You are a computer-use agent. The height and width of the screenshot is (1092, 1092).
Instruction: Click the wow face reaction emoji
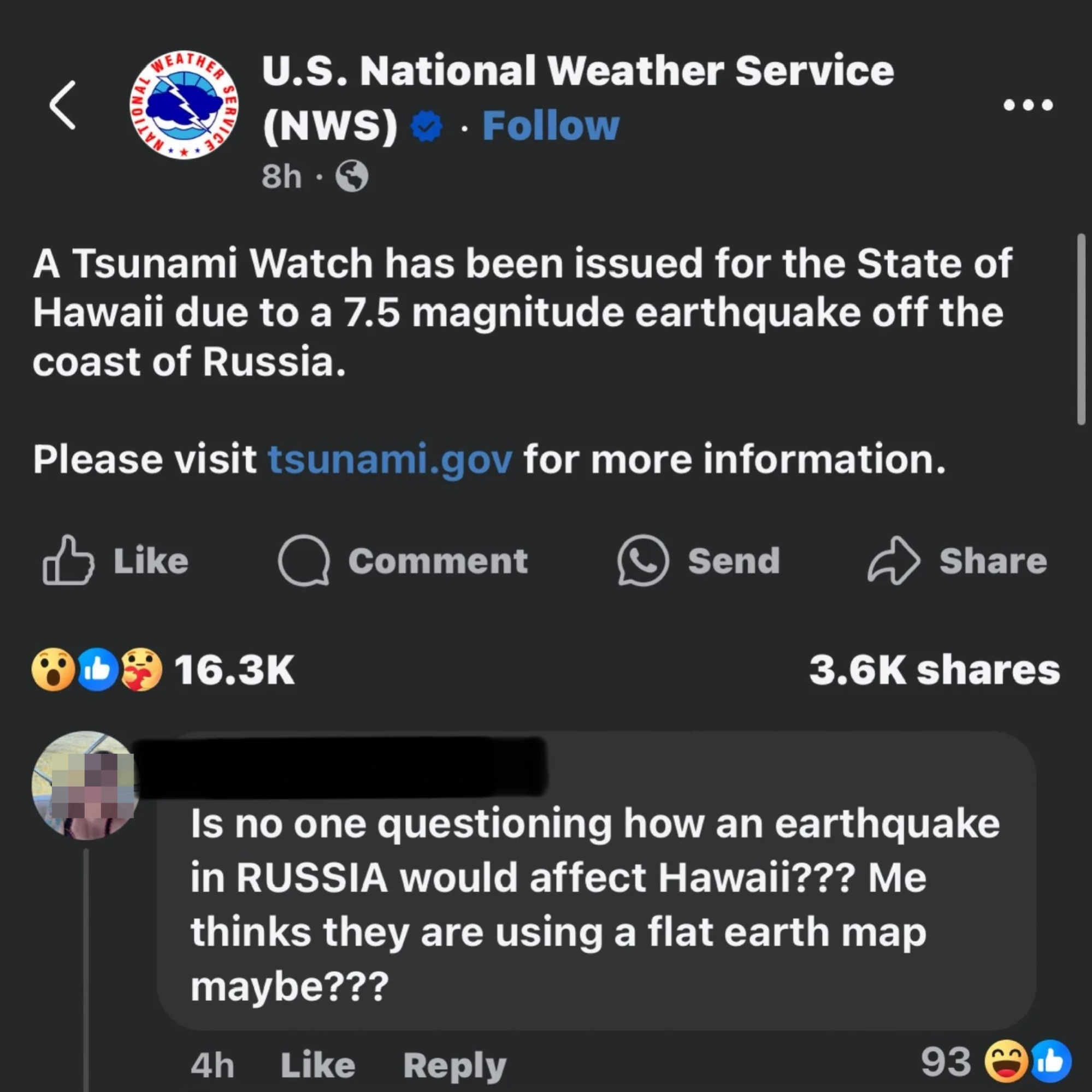[52, 670]
